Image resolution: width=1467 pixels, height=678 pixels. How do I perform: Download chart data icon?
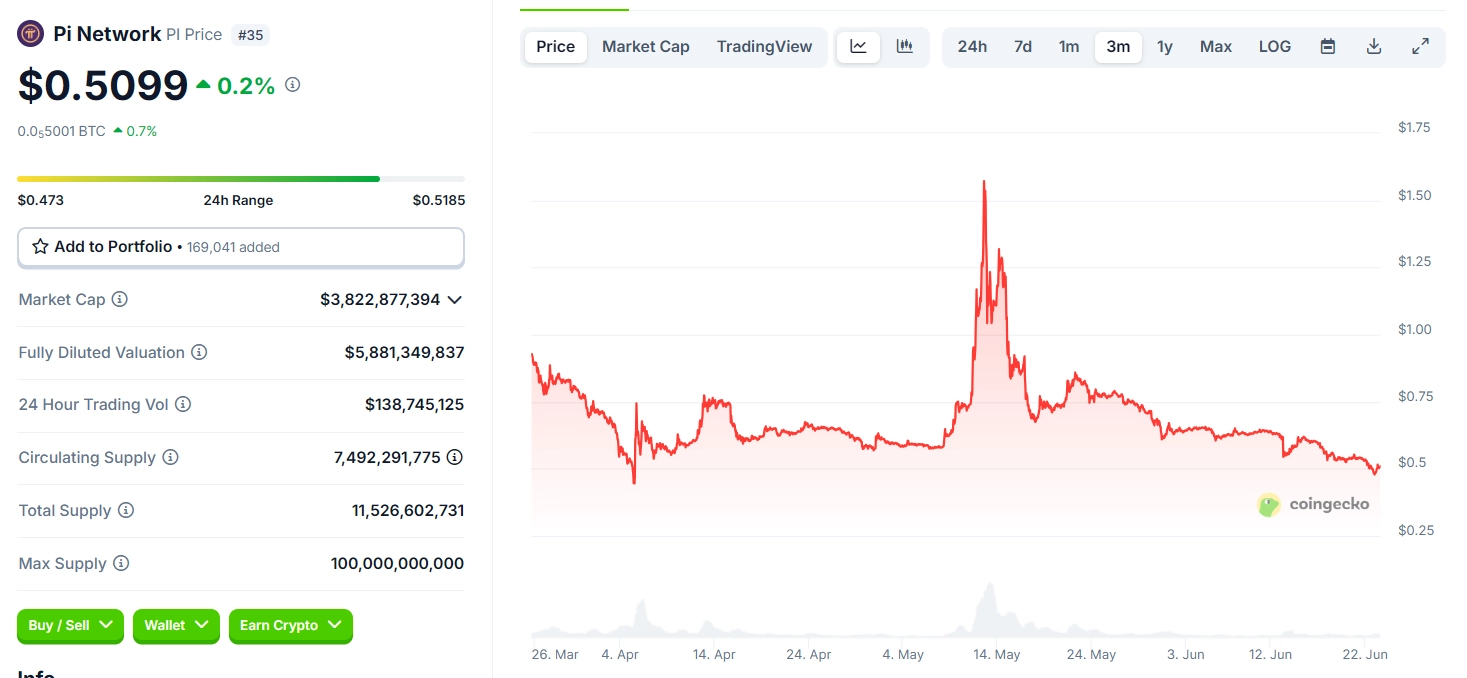[1374, 46]
